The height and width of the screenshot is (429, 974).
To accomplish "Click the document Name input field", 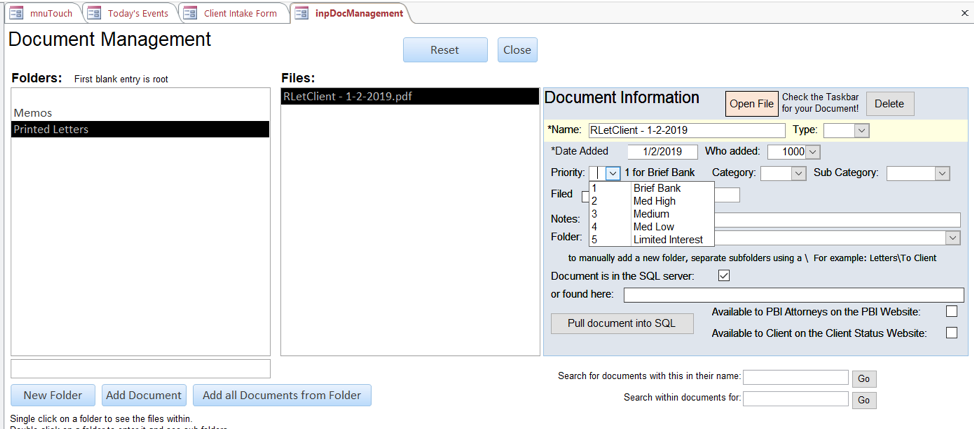I will 686,130.
